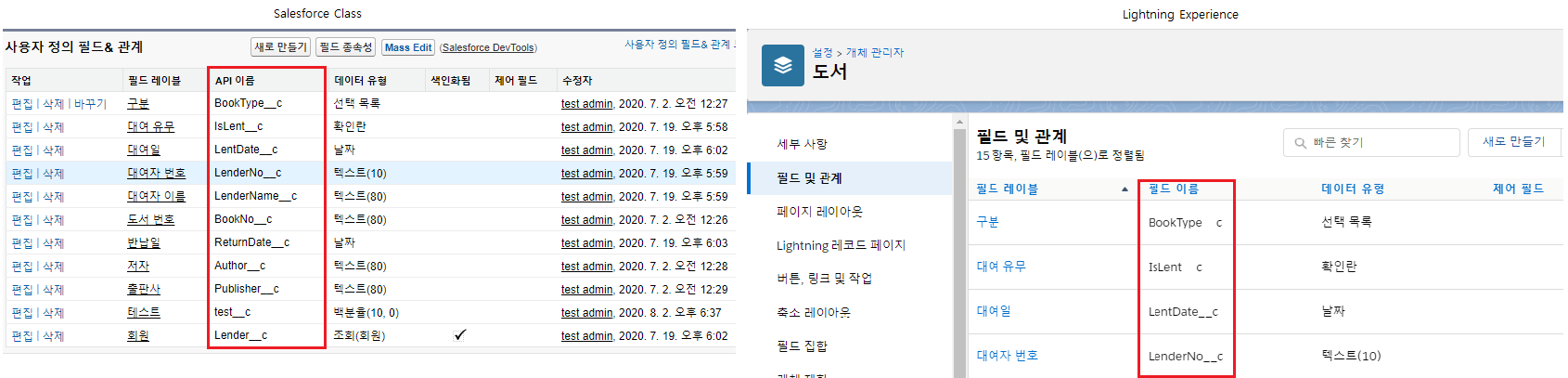Select Lightning 레코드 페이지 in the sidebar
The width and height of the screenshot is (1568, 378).
[841, 245]
